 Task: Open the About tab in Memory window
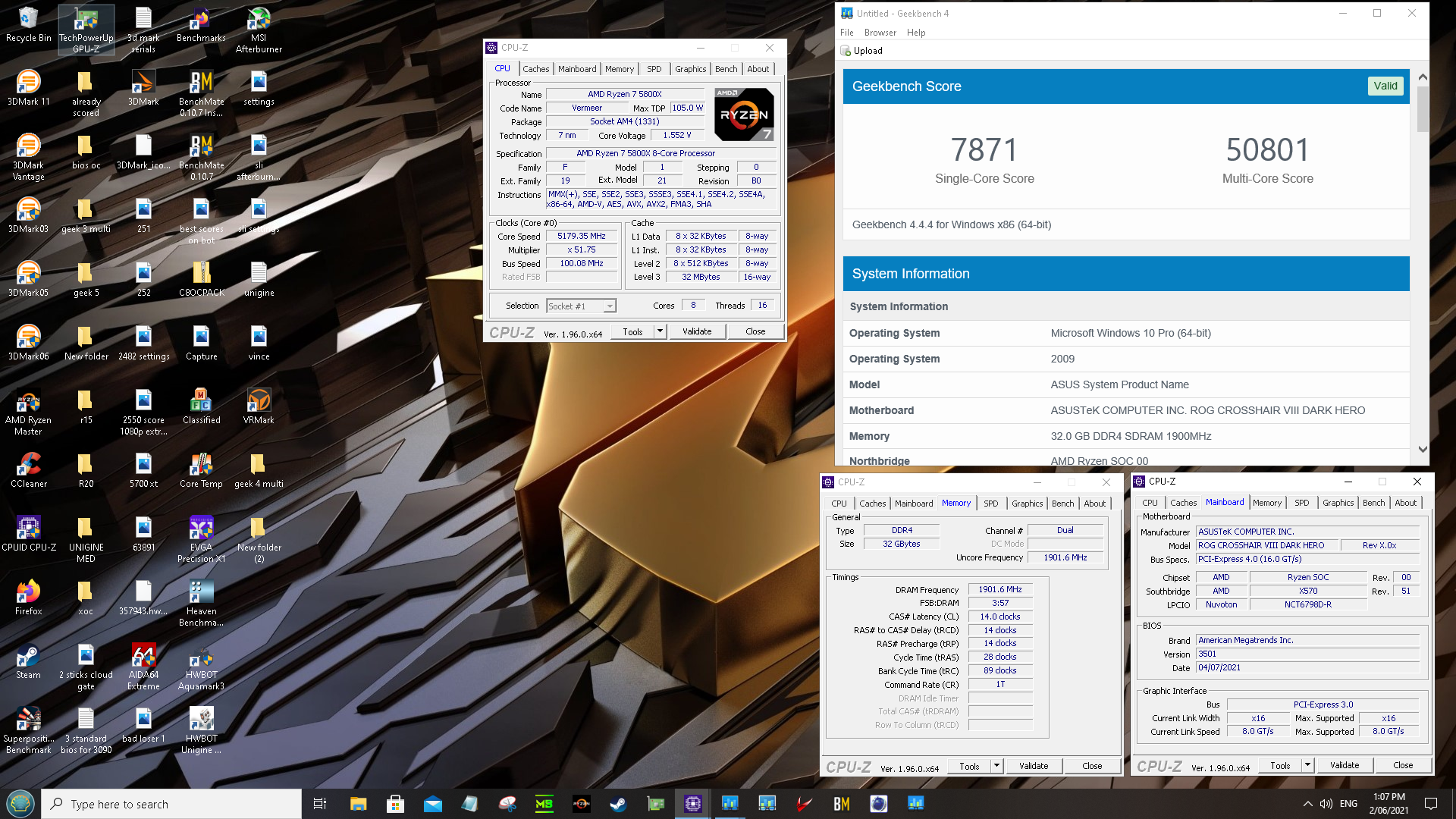(1094, 504)
